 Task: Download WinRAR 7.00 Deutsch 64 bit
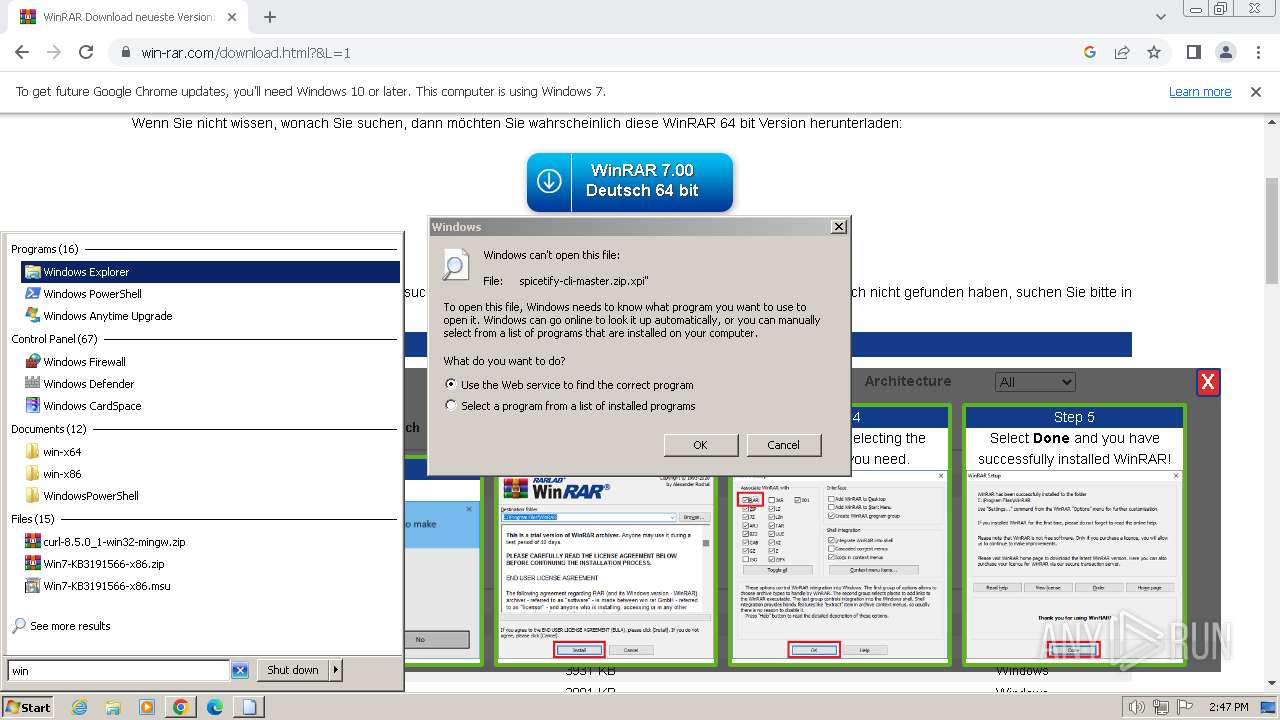[630, 181]
